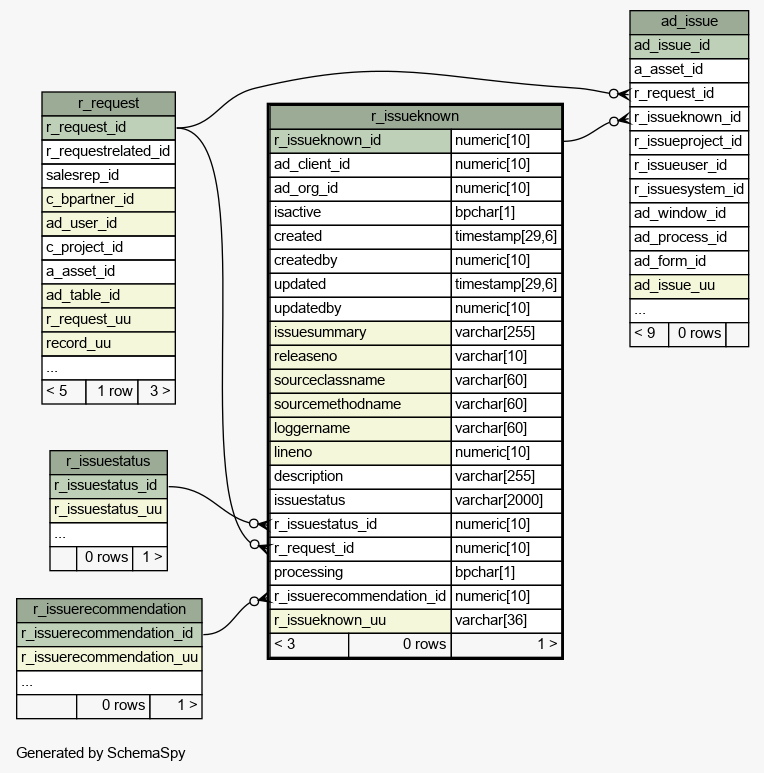The width and height of the screenshot is (764, 773).
Task: Select r_request_id foreign key in r_issueknown
Action: point(360,549)
